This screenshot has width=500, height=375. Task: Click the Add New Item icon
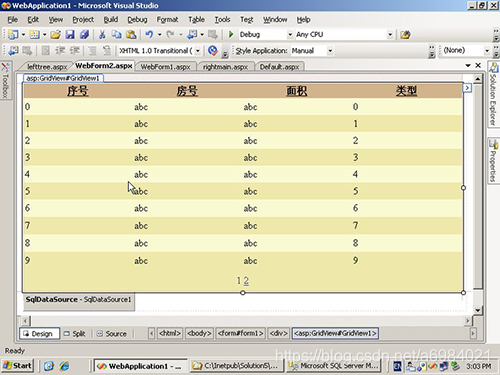pos(34,34)
